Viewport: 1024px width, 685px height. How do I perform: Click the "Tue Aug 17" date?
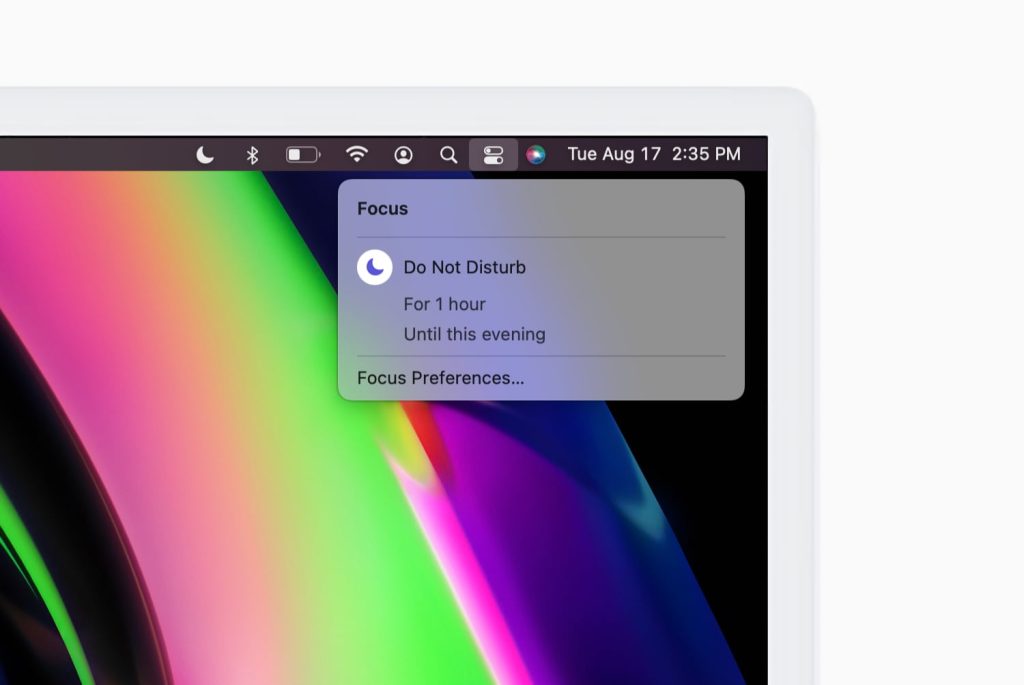click(614, 155)
